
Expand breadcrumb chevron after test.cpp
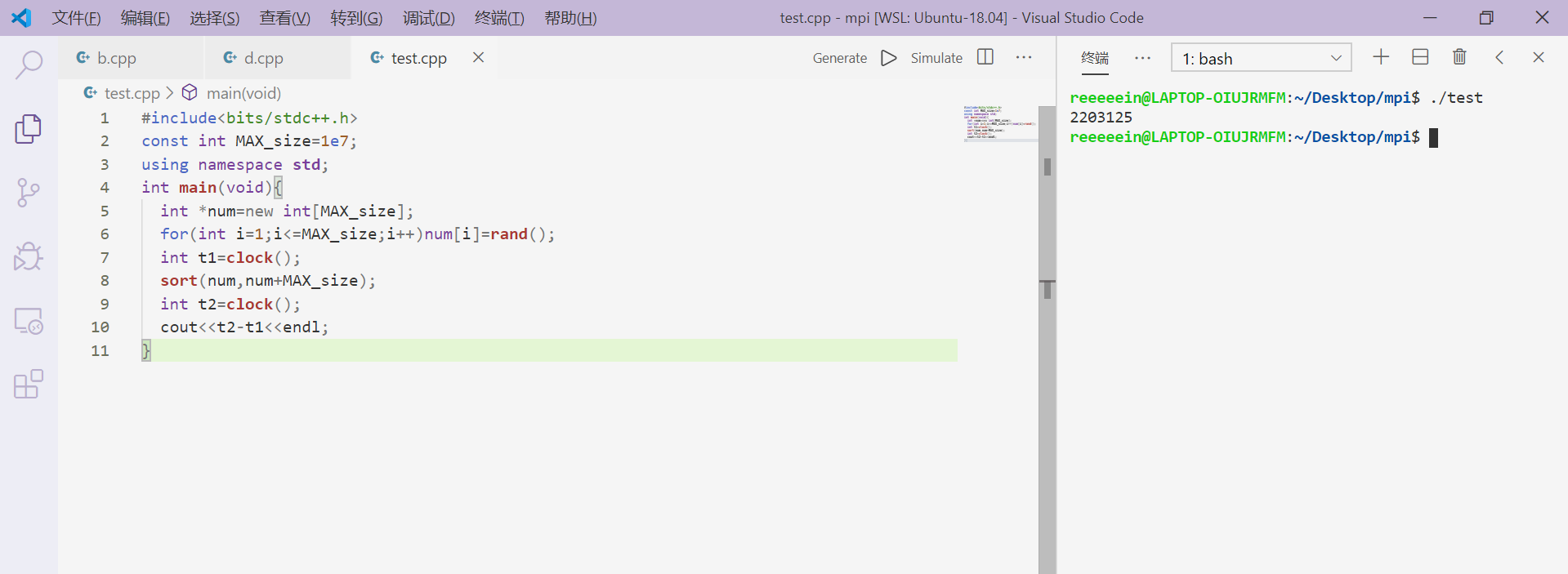170,93
